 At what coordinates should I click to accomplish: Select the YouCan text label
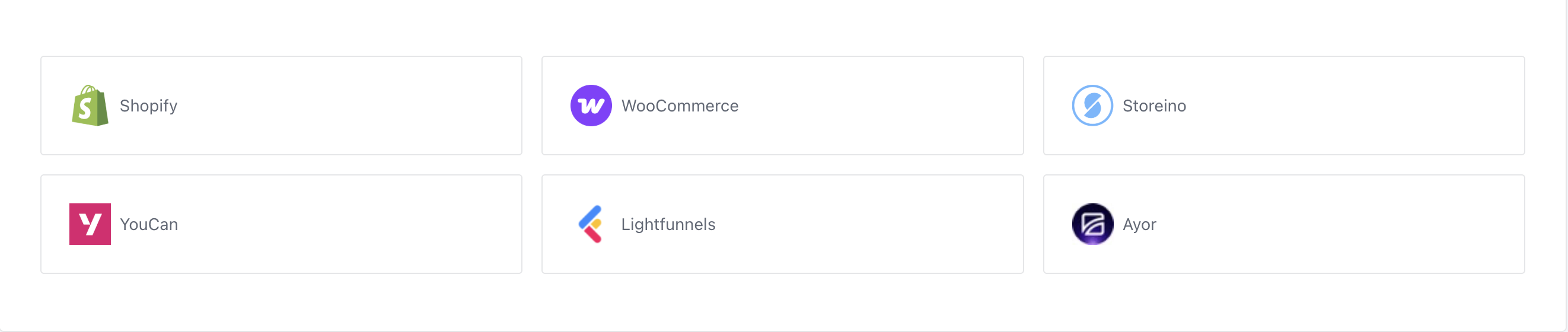[148, 224]
